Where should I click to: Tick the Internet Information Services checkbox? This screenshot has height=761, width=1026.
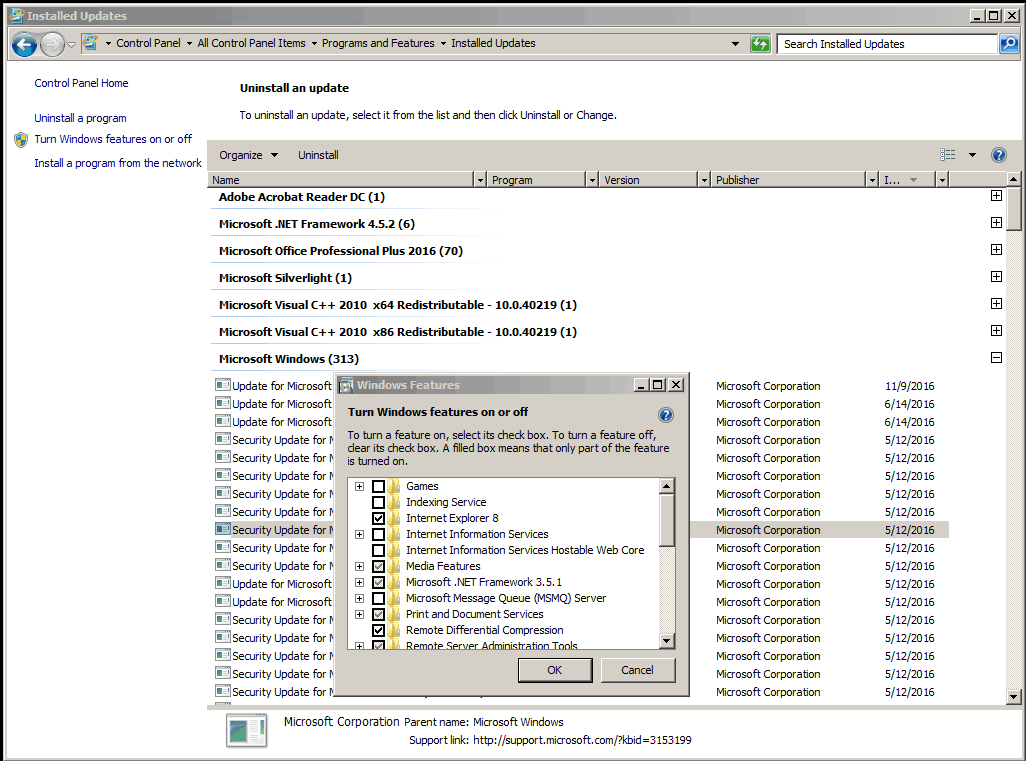pyautogui.click(x=378, y=534)
